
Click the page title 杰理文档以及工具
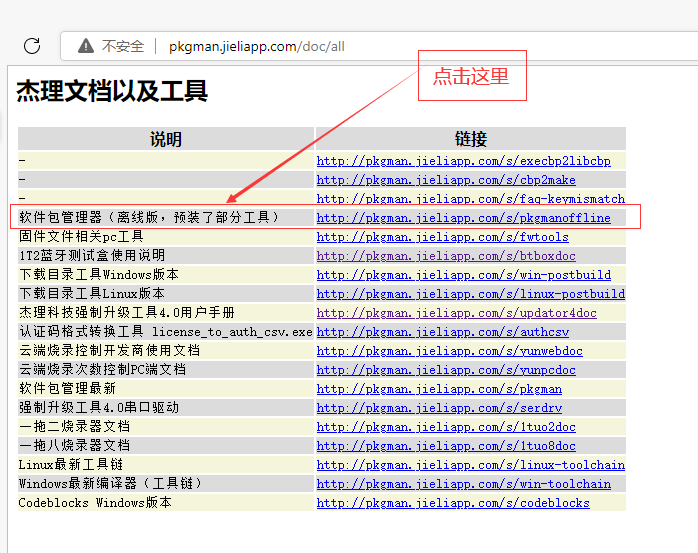tap(112, 91)
